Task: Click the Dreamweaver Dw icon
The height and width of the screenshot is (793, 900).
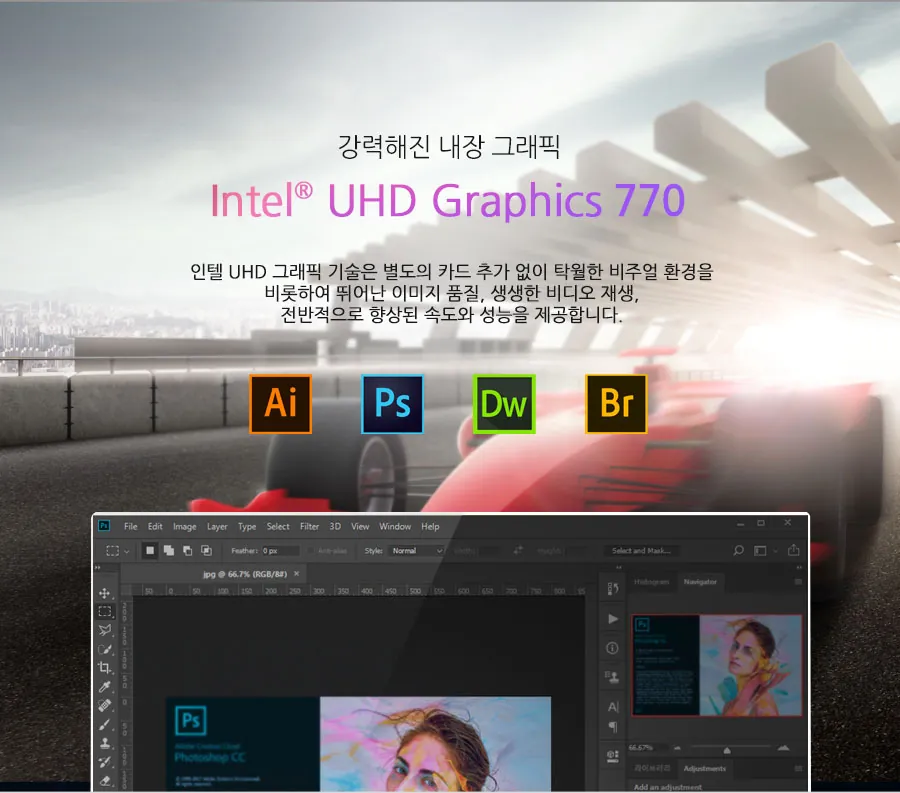Action: (504, 404)
